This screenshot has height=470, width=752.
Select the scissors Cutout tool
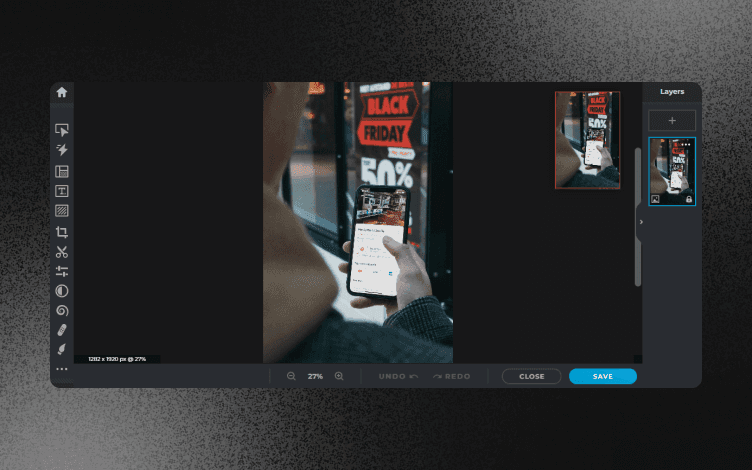pos(61,252)
